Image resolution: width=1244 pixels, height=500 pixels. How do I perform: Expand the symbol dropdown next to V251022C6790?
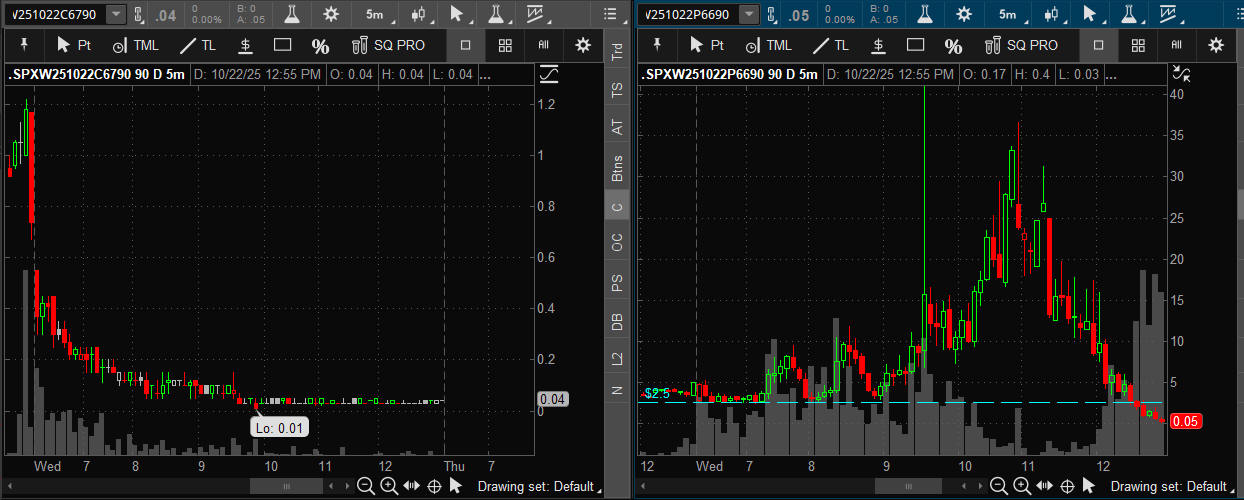coord(116,14)
